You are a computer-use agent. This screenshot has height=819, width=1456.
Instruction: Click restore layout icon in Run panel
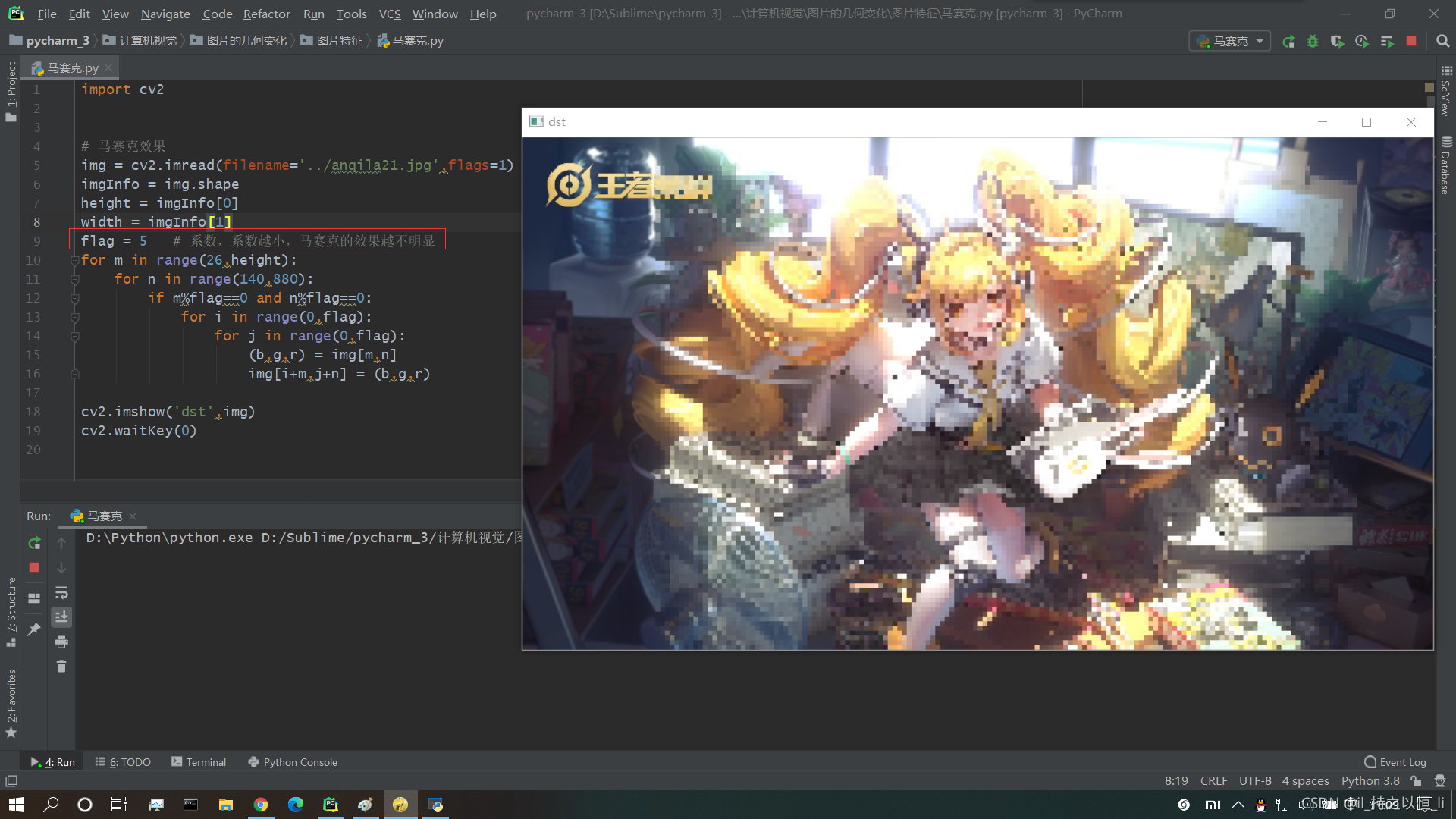tap(34, 598)
